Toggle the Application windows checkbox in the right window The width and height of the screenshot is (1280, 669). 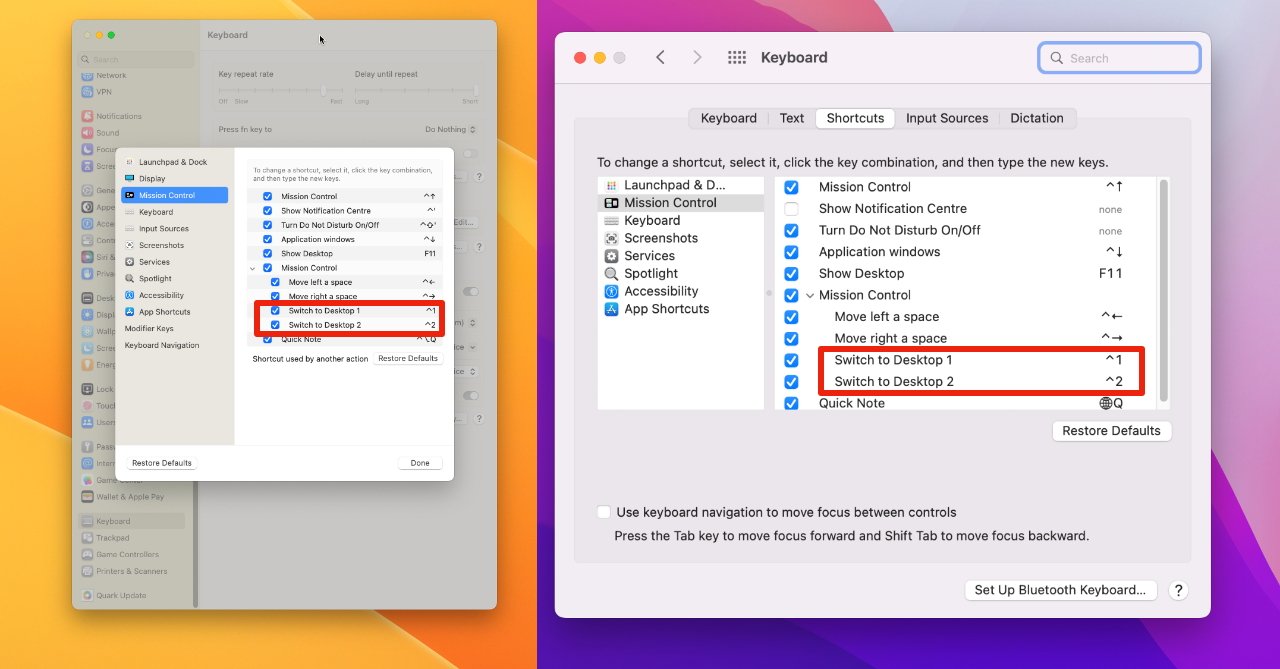pos(791,252)
